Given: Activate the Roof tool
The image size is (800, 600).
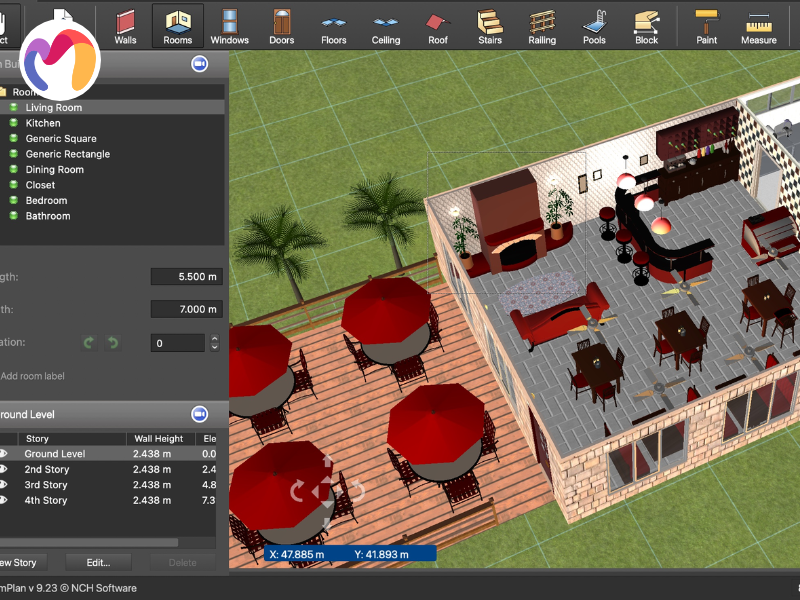Looking at the screenshot, I should [438, 26].
